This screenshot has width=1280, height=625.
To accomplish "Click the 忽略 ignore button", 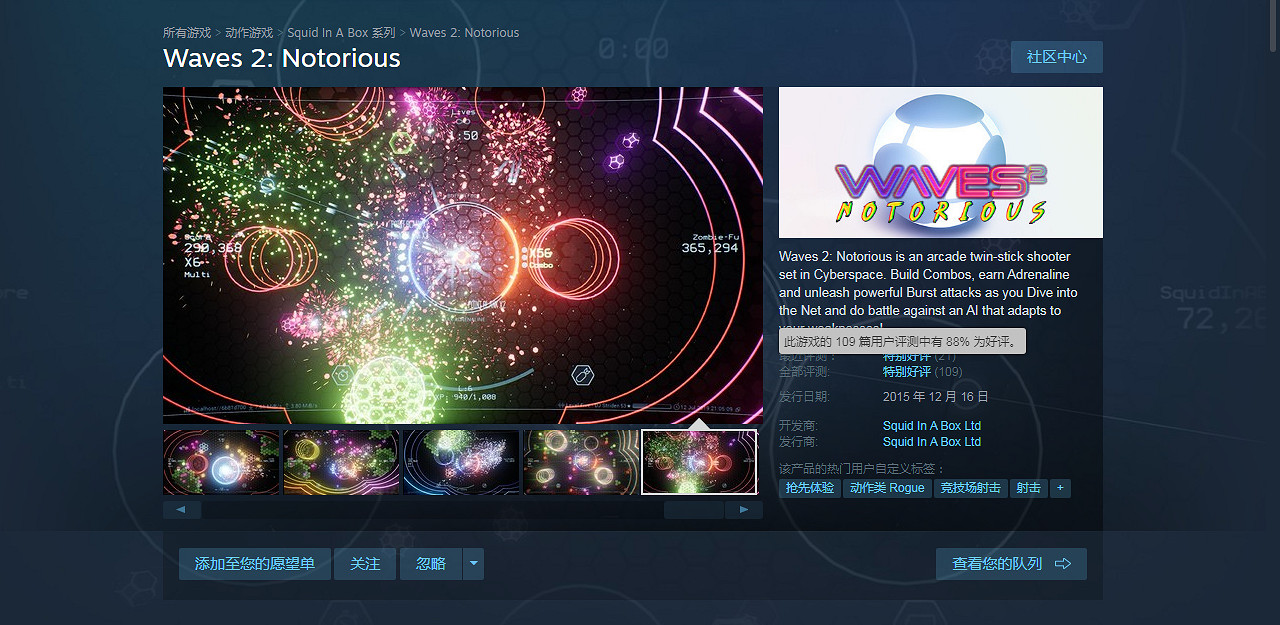I will point(431,564).
